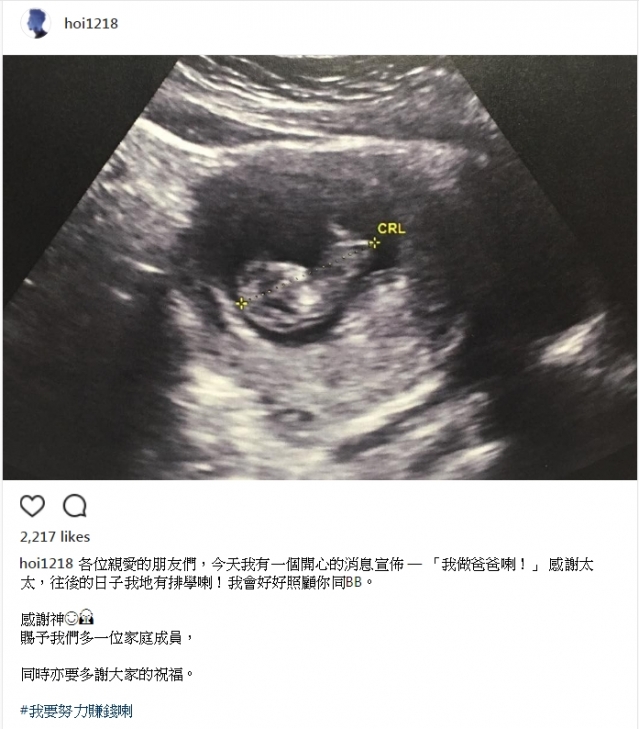Click the line 賜予我們多一位家庭成員
This screenshot has width=639, height=729.
point(106,637)
